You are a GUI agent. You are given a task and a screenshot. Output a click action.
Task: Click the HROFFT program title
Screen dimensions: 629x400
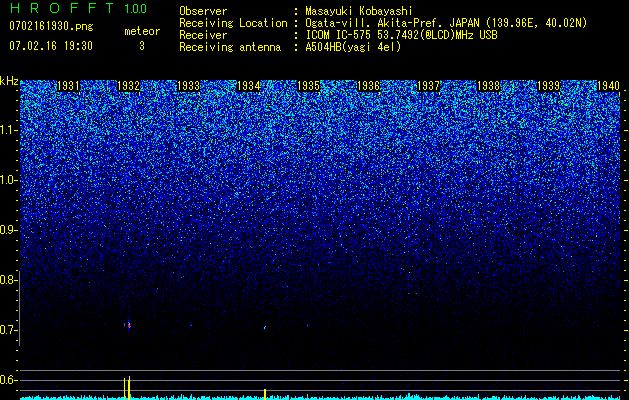coord(63,8)
